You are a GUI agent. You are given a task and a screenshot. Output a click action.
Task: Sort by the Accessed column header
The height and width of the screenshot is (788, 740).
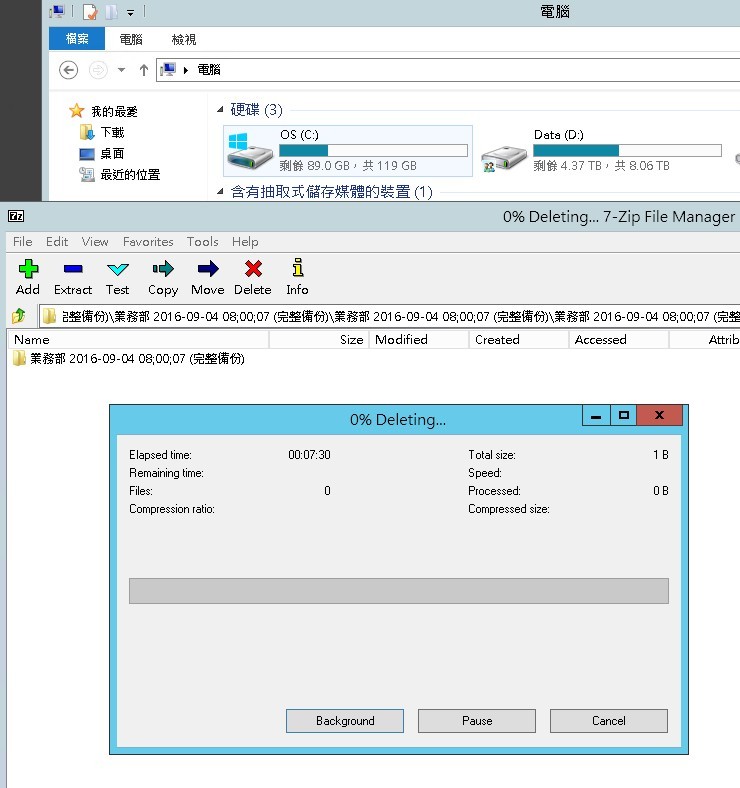[619, 340]
